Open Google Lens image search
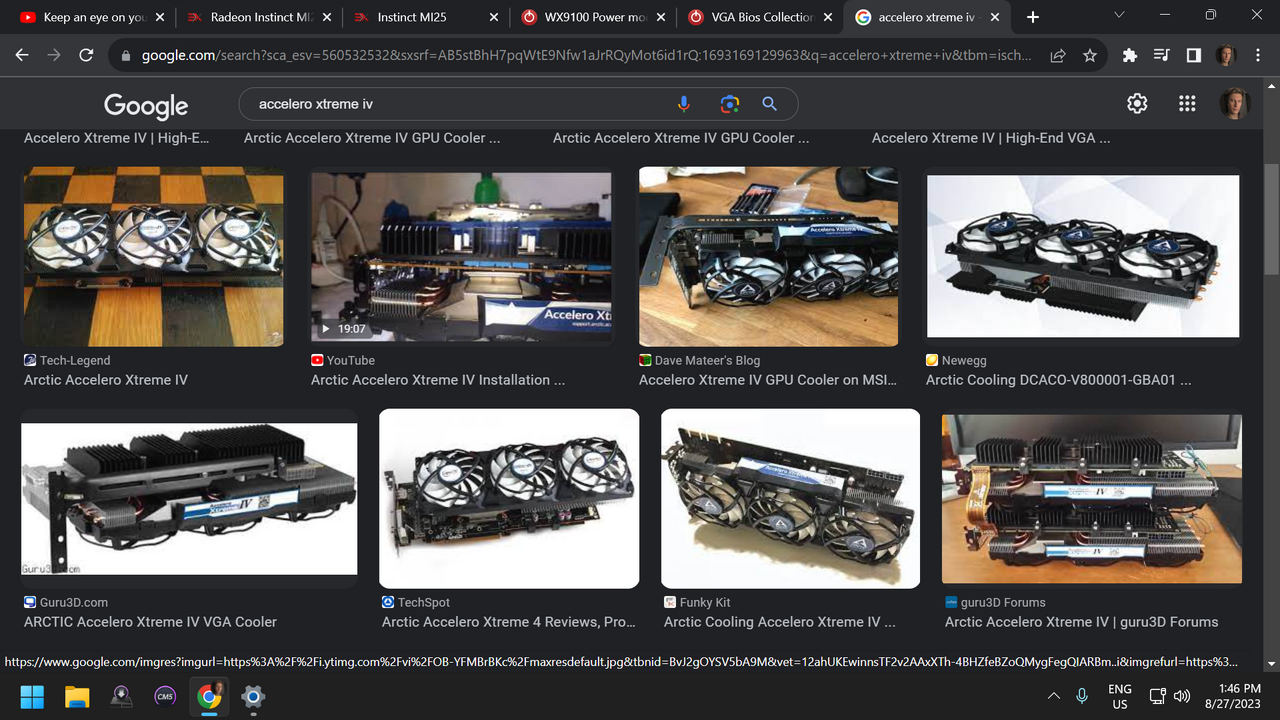 (730, 104)
